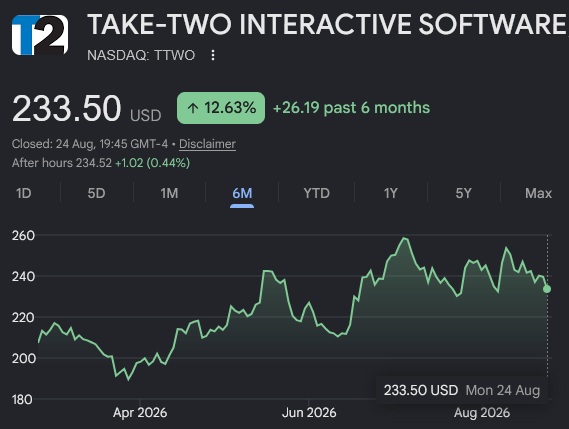Click the Jun 2026 axis label

[309, 413]
